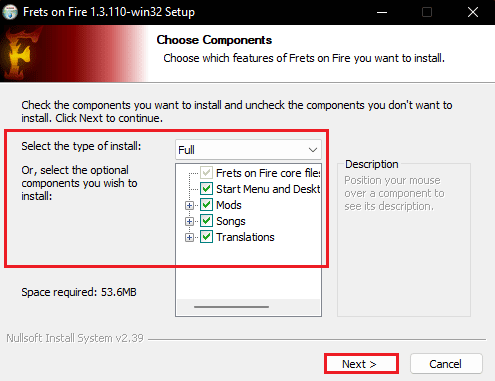Select the Translations item label
This screenshot has height=381, width=495.
click(245, 237)
